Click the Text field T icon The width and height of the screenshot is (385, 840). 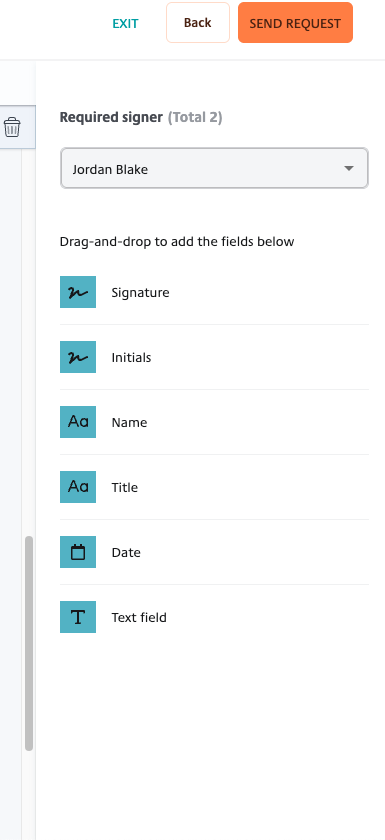point(78,617)
